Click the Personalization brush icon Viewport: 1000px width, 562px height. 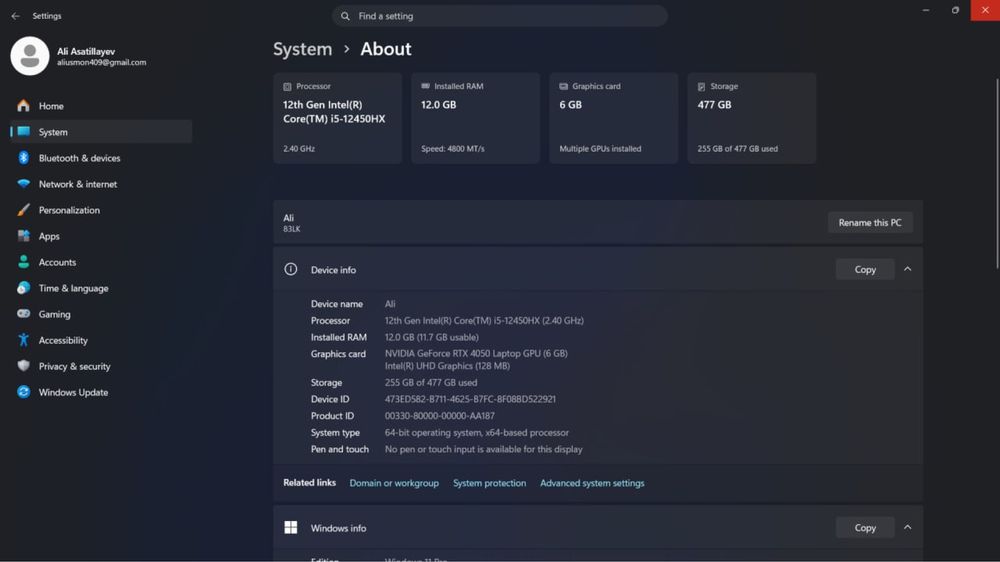coord(24,210)
